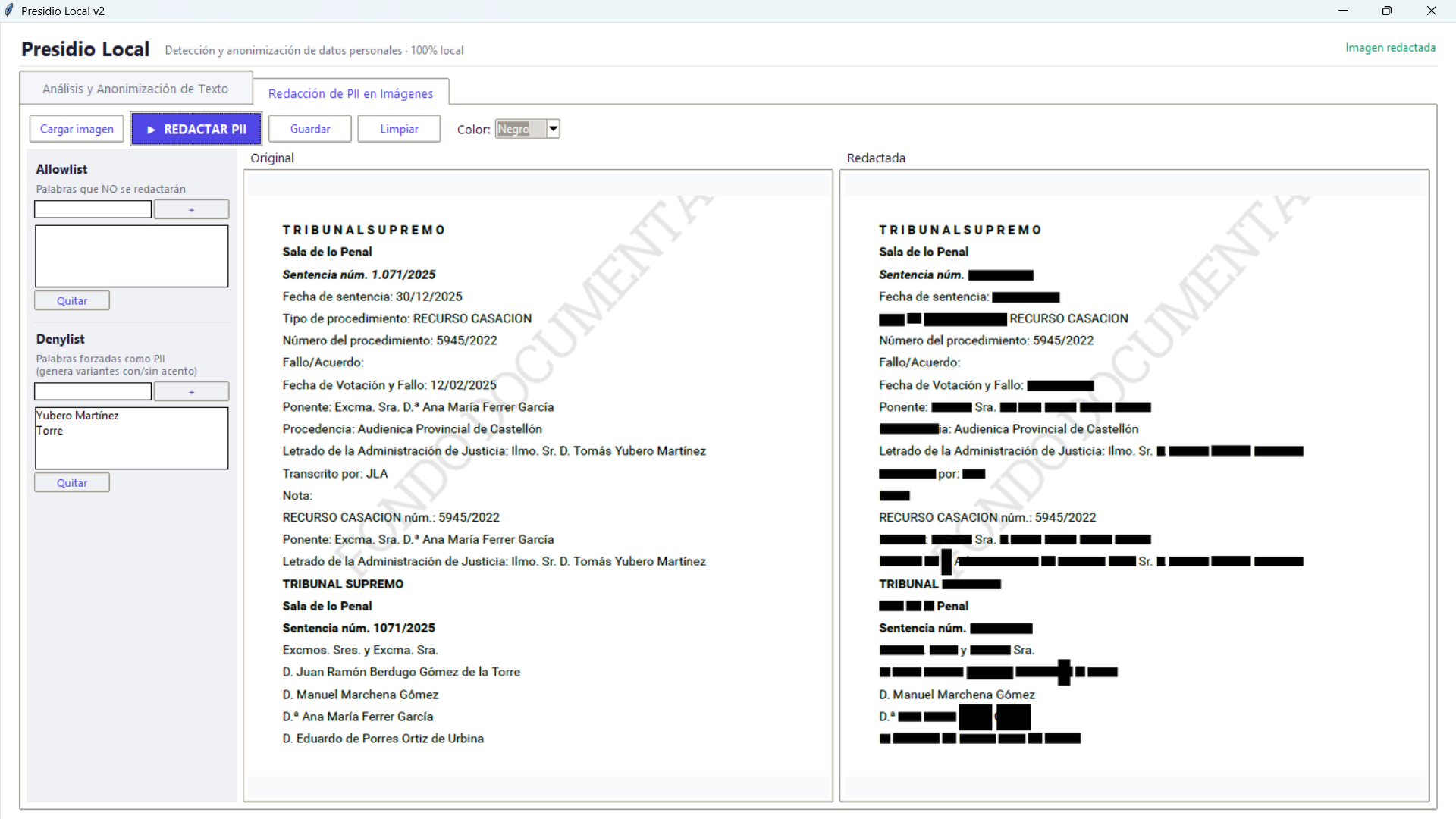Select Redacción de PII en Imágenes tab
Viewport: 1456px width, 819px height.
click(x=350, y=93)
